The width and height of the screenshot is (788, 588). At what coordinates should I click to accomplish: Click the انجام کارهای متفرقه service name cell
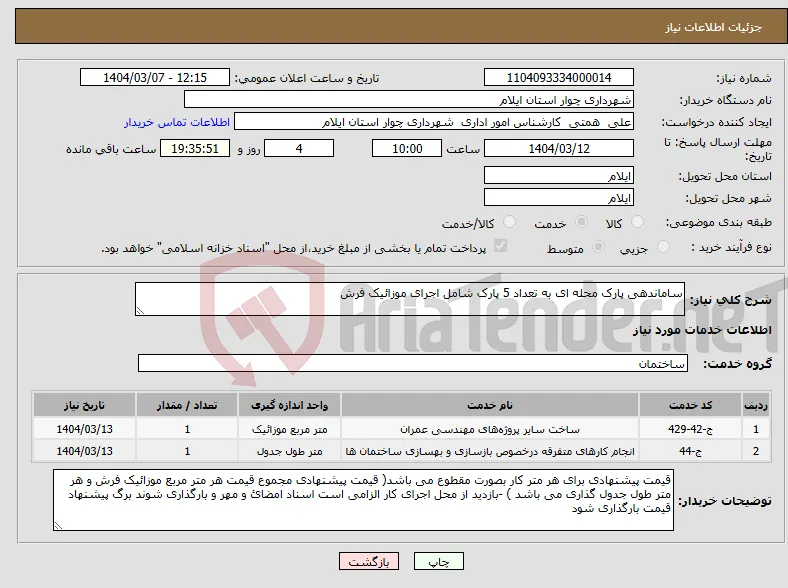pyautogui.click(x=490, y=451)
